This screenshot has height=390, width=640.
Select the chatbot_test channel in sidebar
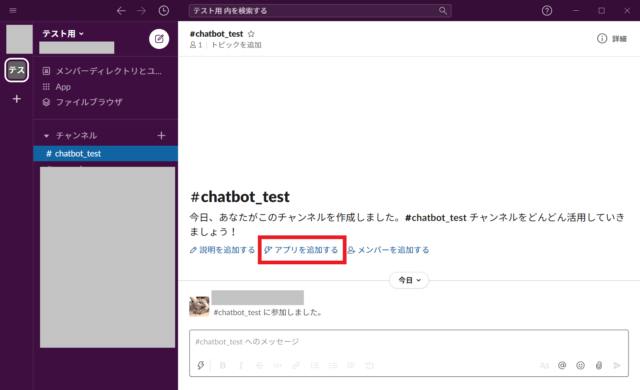click(x=105, y=153)
